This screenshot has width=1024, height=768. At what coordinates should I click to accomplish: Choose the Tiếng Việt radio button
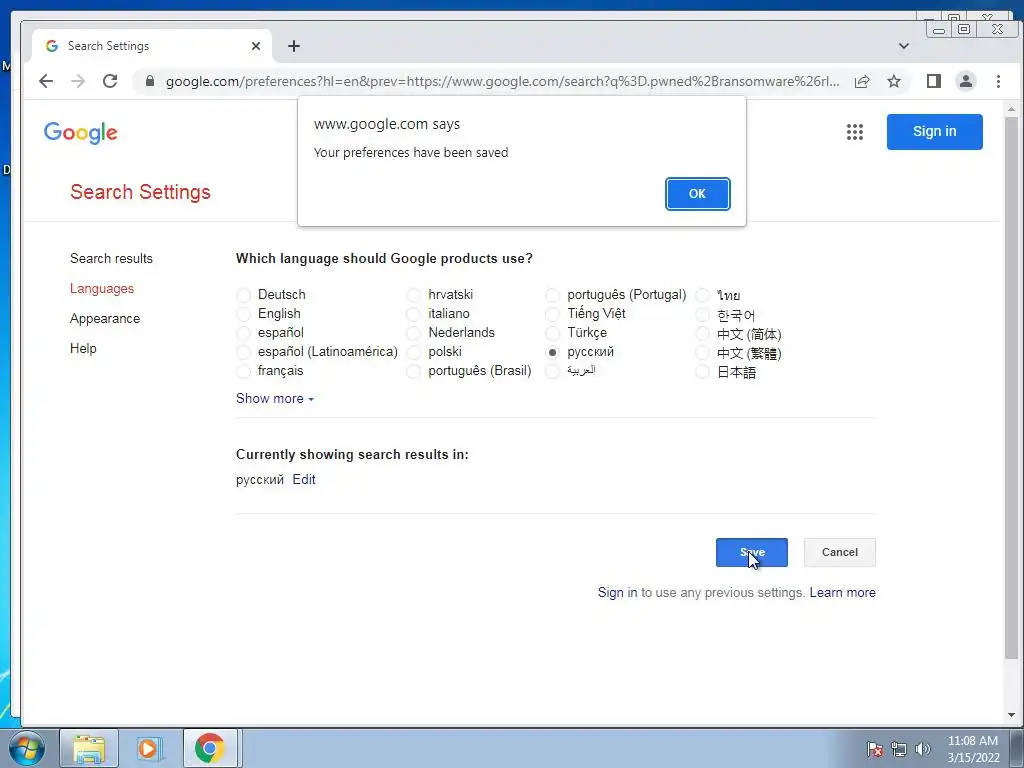click(552, 314)
